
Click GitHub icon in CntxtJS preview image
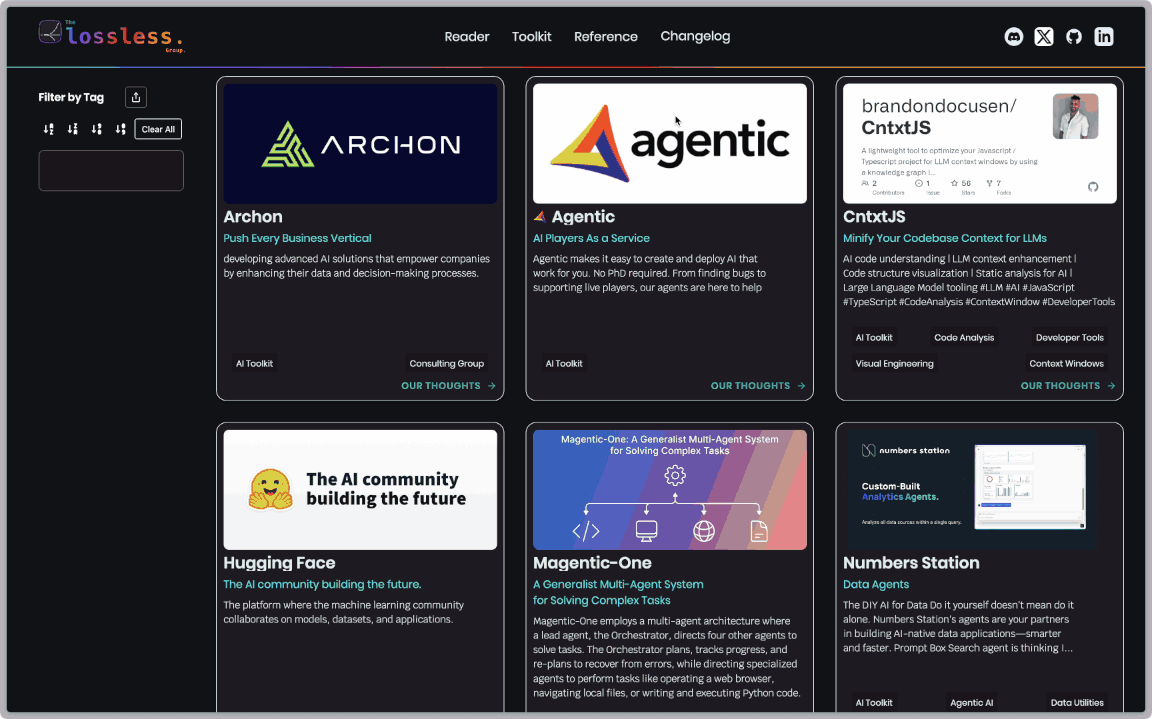1092,187
